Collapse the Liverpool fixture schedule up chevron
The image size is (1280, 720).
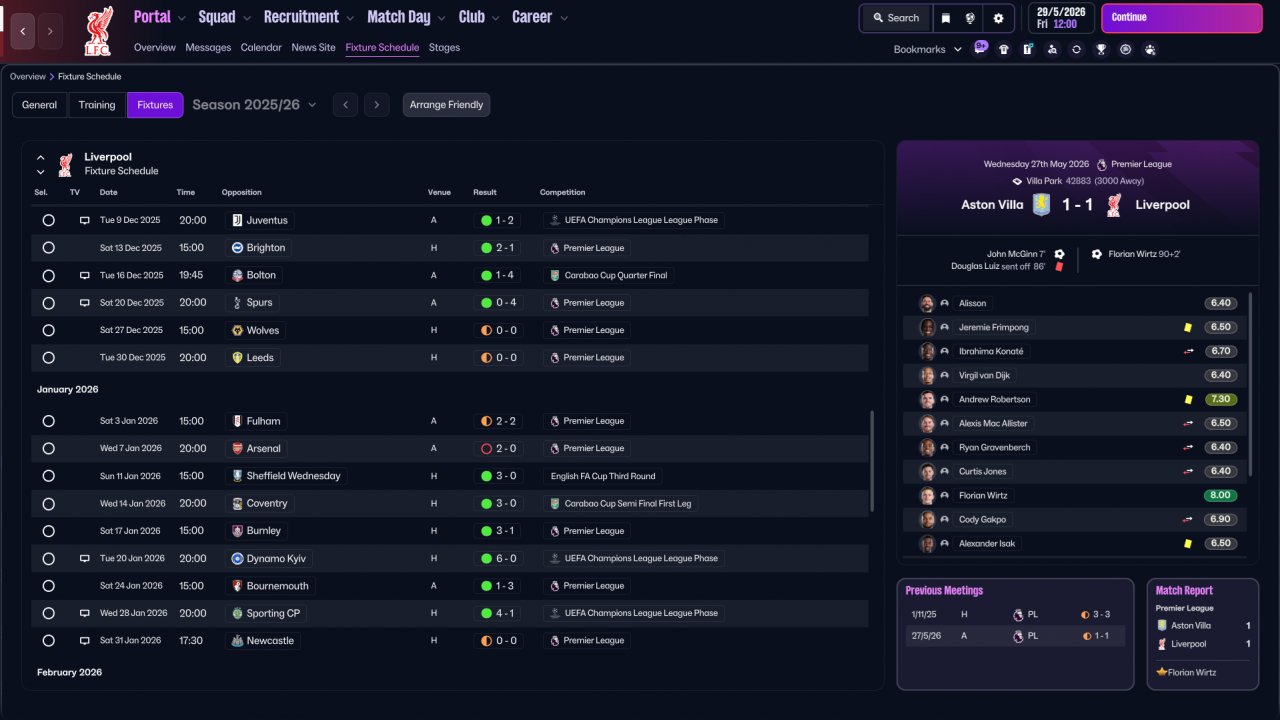tap(41, 157)
